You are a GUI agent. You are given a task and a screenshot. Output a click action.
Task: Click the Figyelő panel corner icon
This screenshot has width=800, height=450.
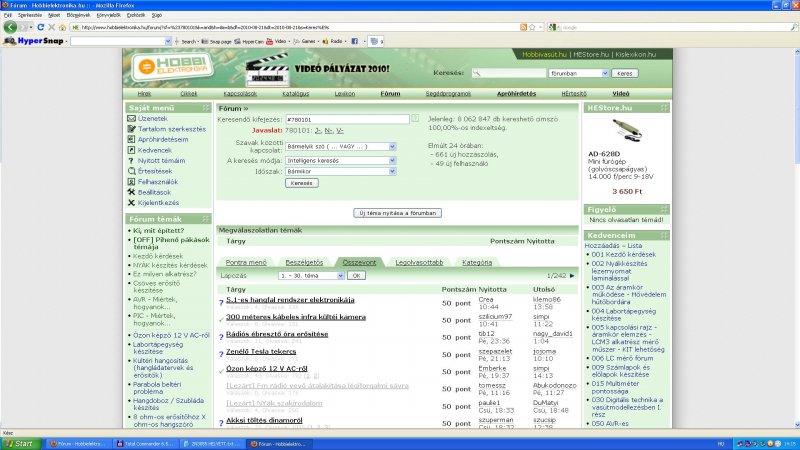[x=664, y=209]
